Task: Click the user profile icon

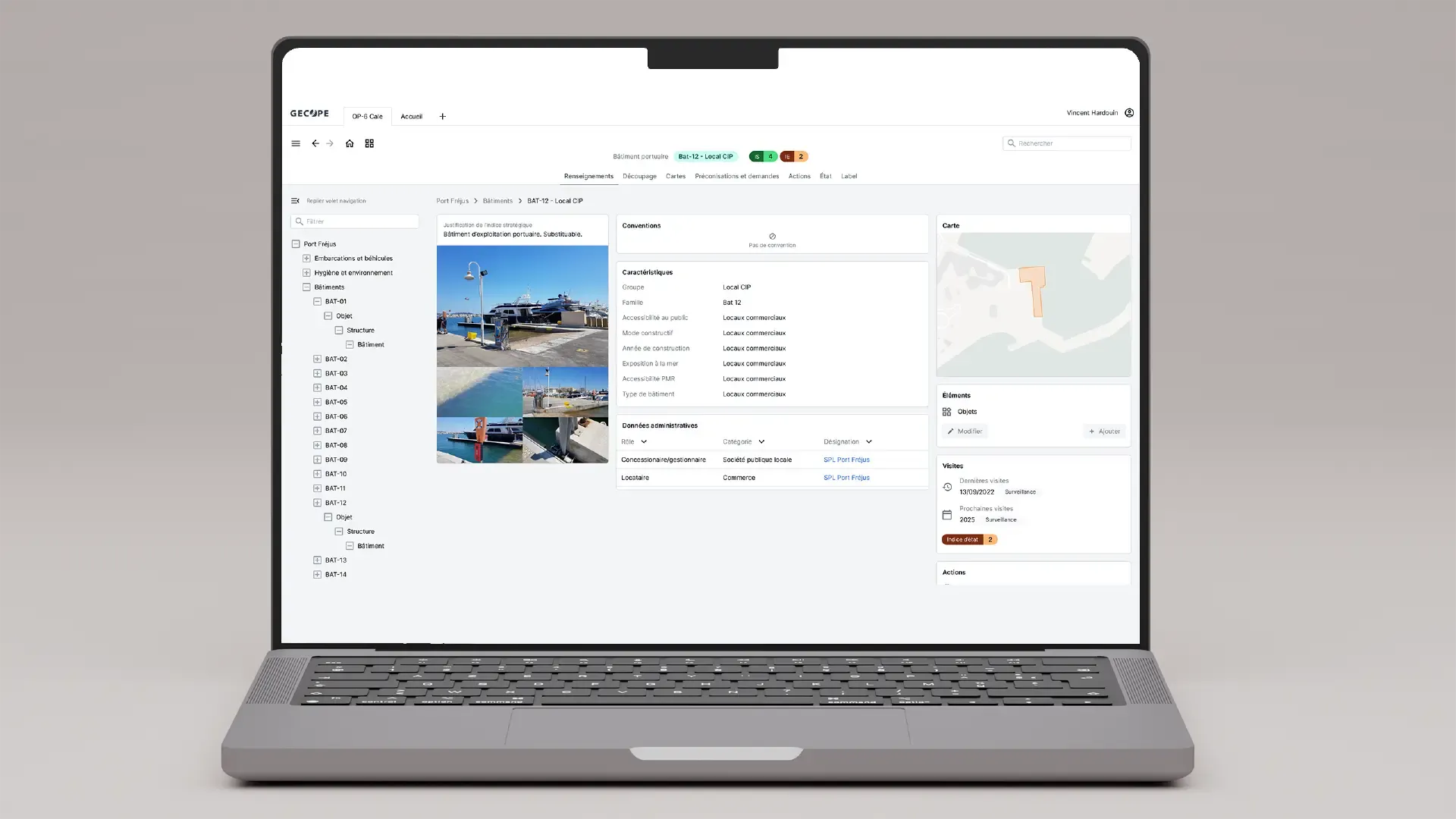Action: [x=1129, y=113]
